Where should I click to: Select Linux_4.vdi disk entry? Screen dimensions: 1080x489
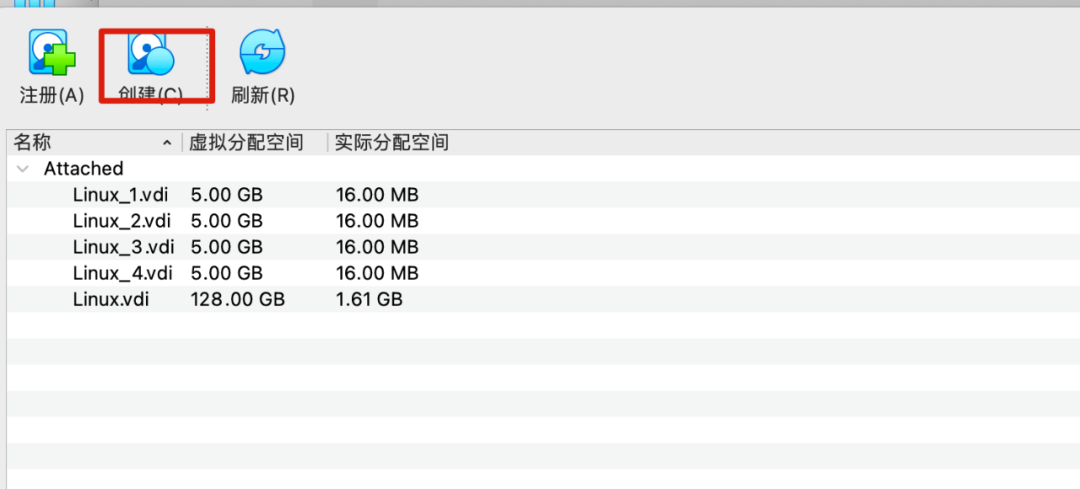[x=122, y=273]
